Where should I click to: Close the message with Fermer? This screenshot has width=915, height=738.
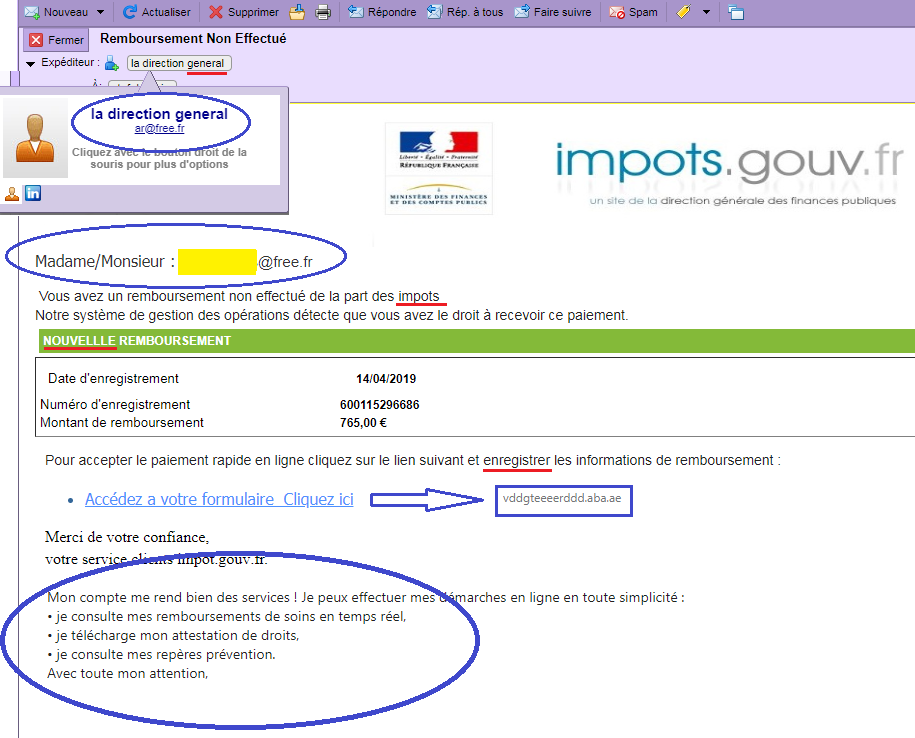[x=57, y=40]
